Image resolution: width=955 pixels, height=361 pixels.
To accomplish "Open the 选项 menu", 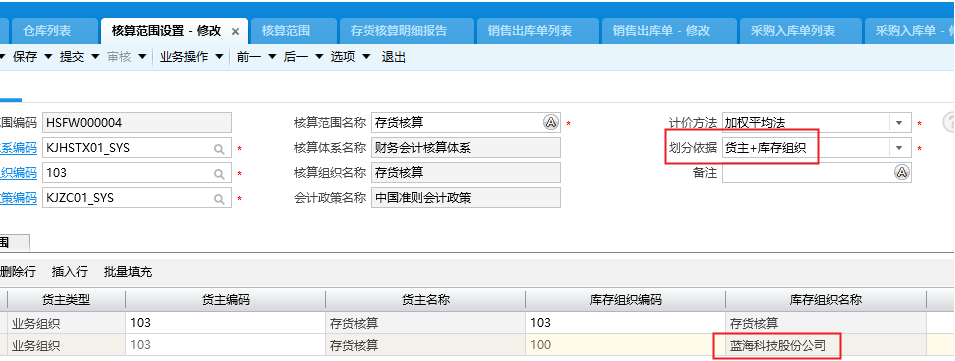I will coord(343,57).
